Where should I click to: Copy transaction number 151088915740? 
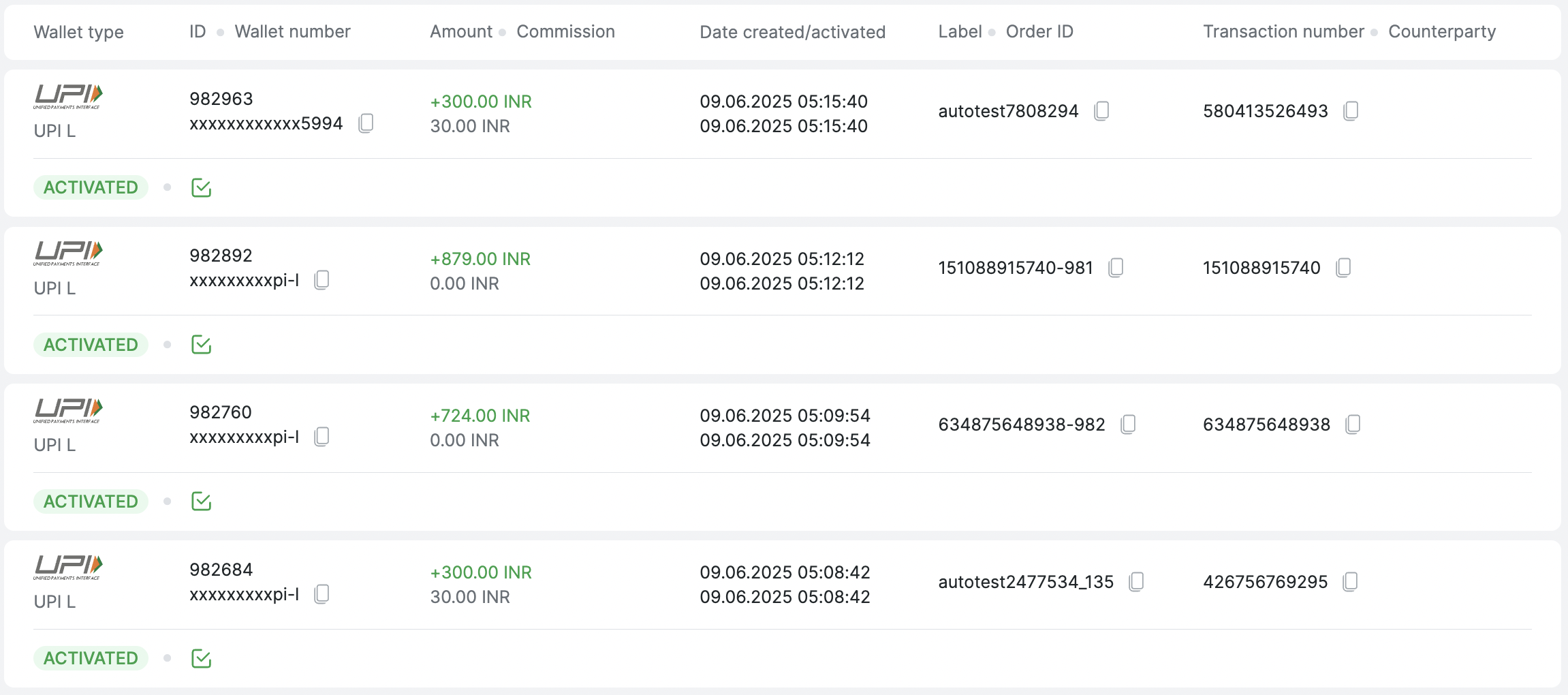[1343, 268]
